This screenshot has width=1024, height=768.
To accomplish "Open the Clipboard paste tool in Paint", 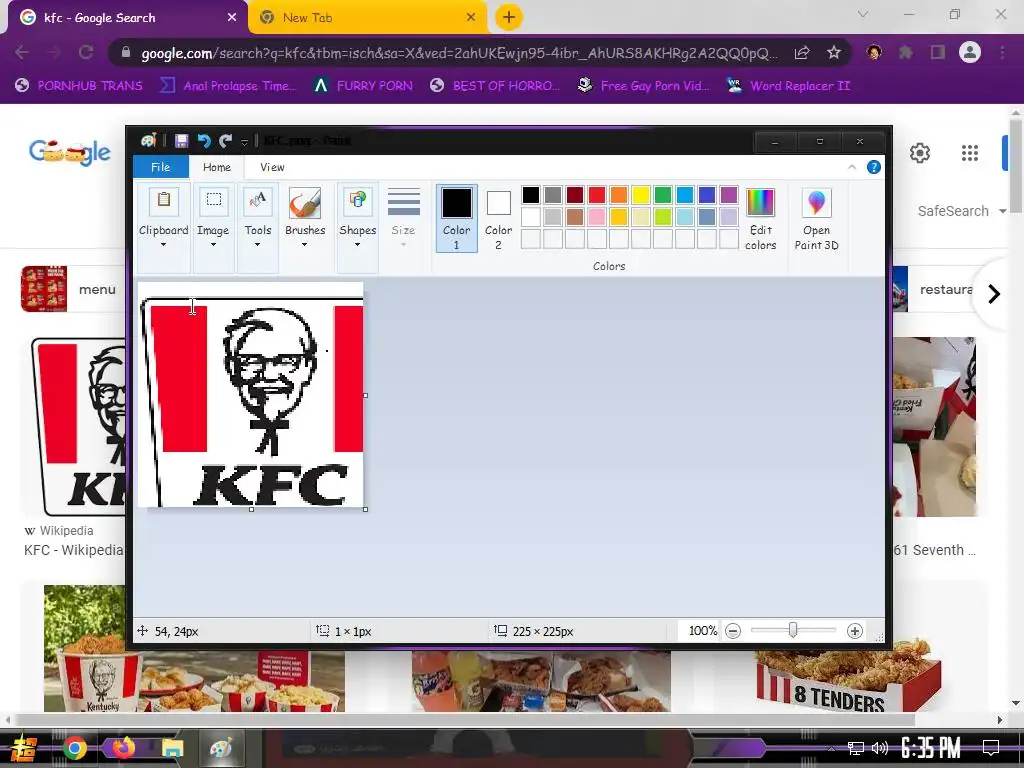I will tap(164, 201).
